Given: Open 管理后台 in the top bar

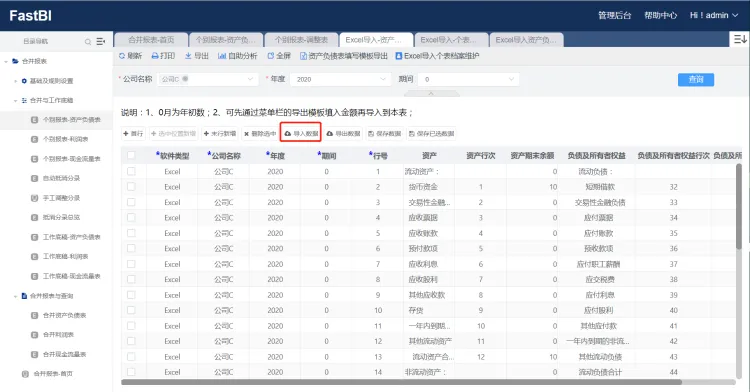Looking at the screenshot, I should coord(615,15).
